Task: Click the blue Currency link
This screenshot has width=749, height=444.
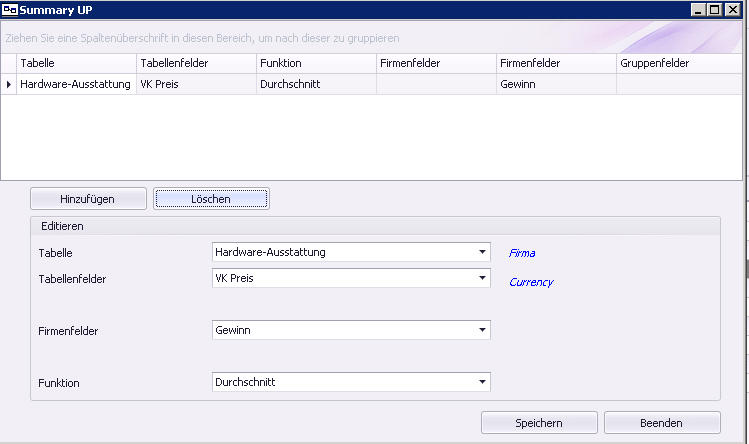Action: click(x=532, y=282)
